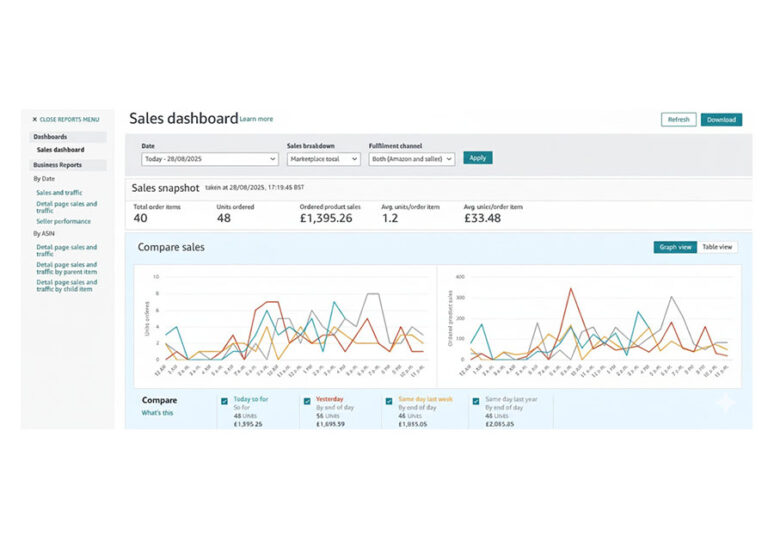The width and height of the screenshot is (768, 536).
Task: Switch to Table view tab
Action: tap(717, 247)
